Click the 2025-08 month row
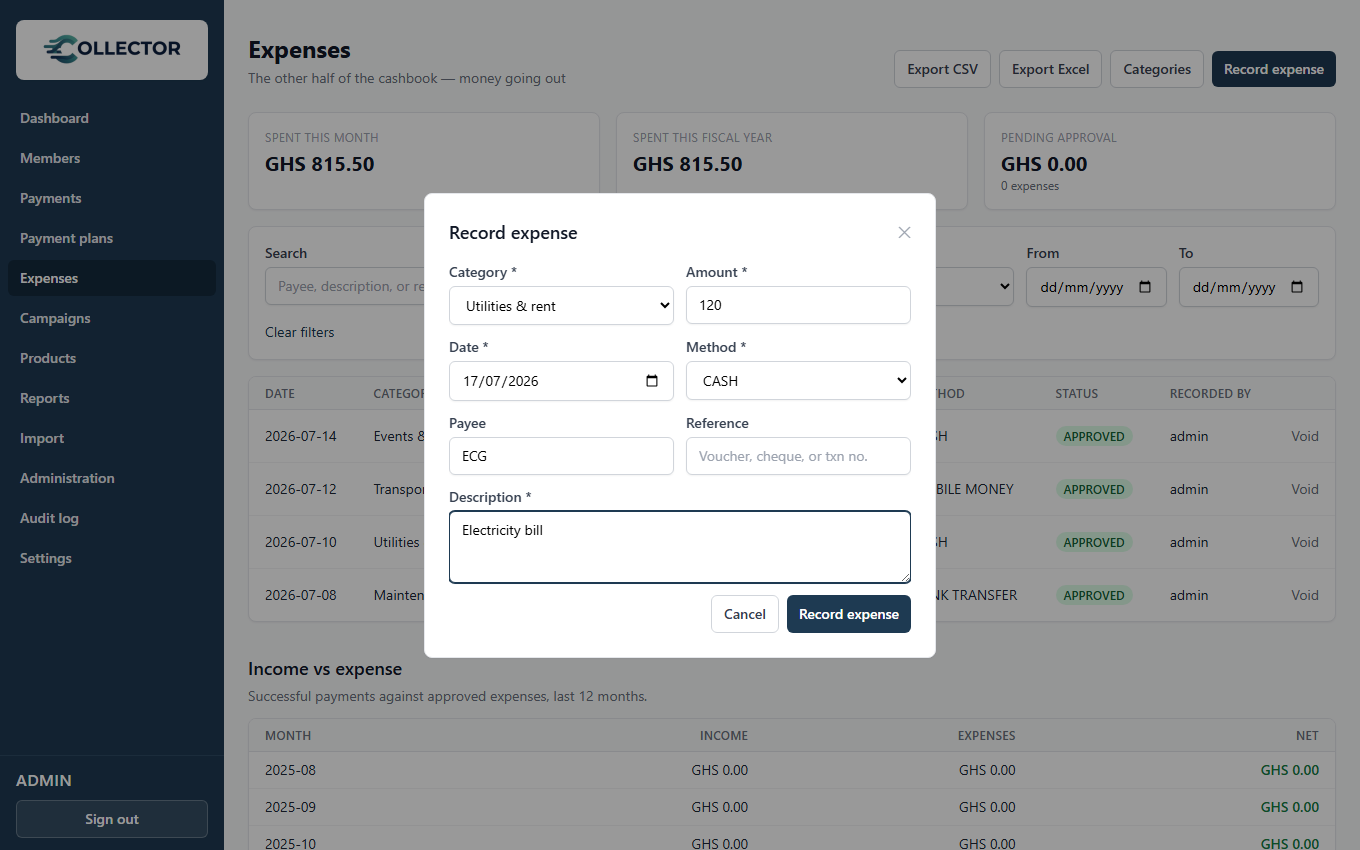 (792, 770)
